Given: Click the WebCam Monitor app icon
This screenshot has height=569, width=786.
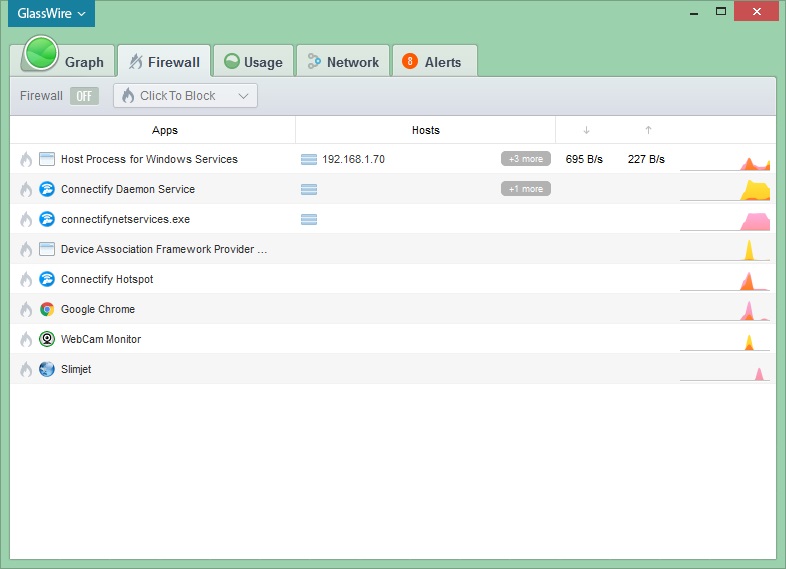Looking at the screenshot, I should [x=47, y=339].
